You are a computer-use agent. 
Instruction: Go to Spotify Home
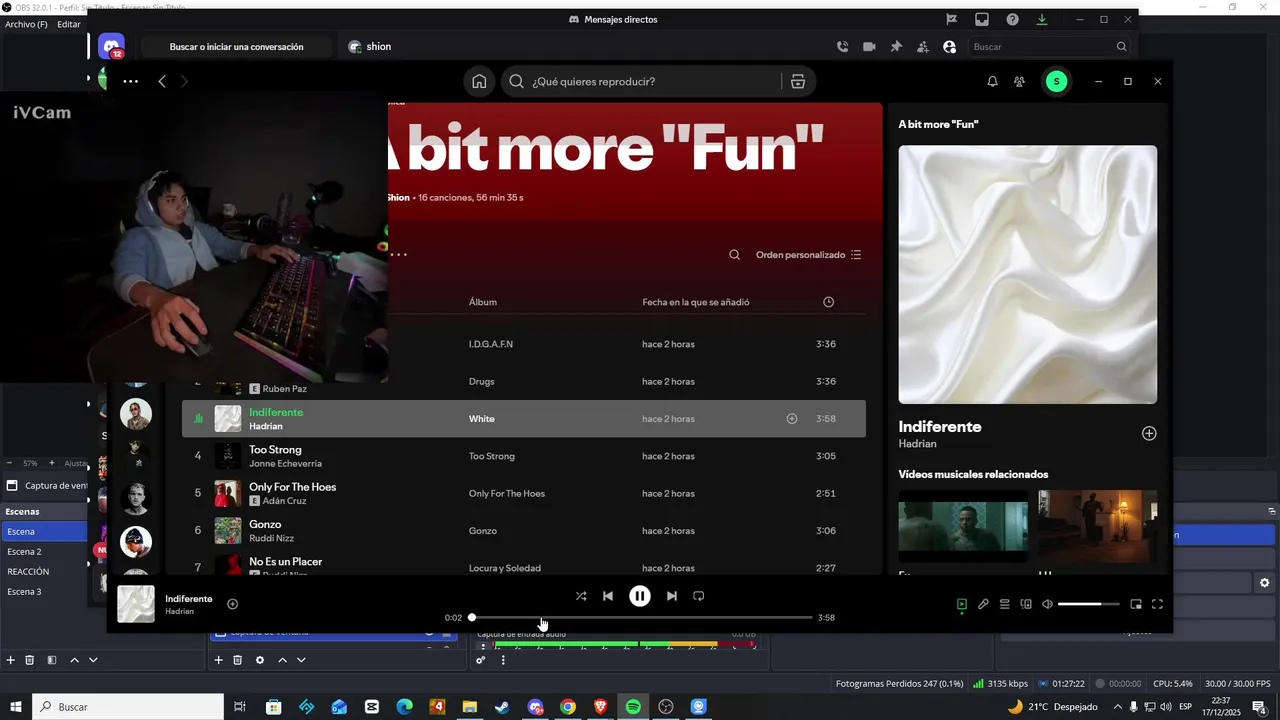click(479, 82)
